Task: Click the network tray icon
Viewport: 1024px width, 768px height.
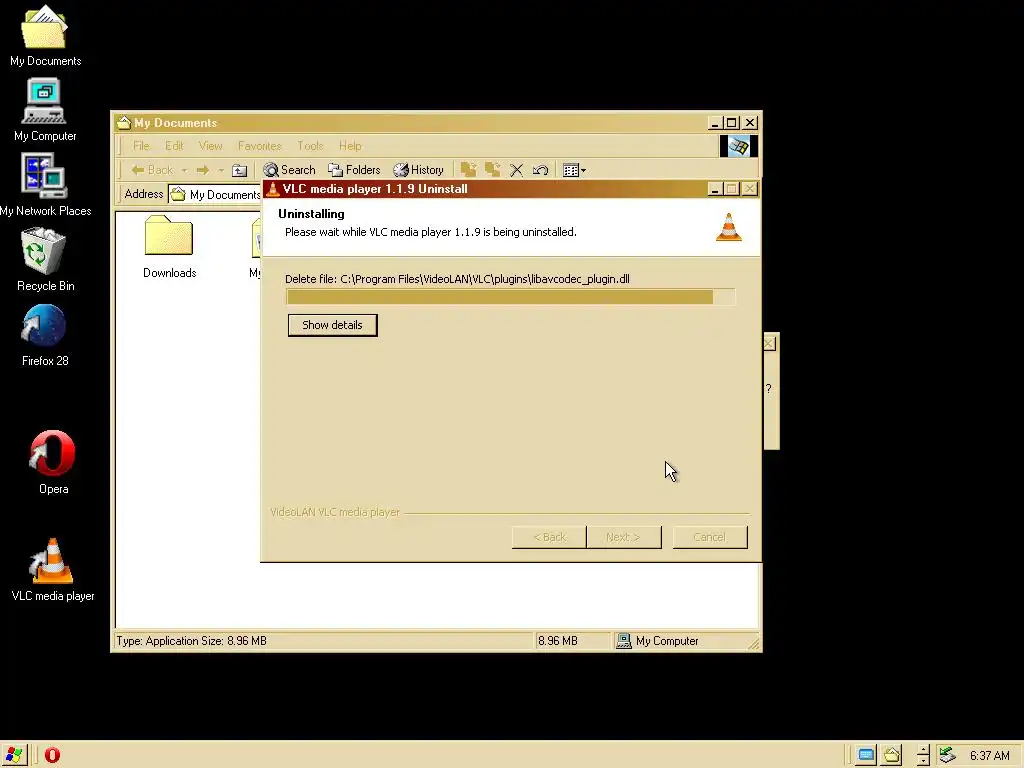Action: [947, 755]
